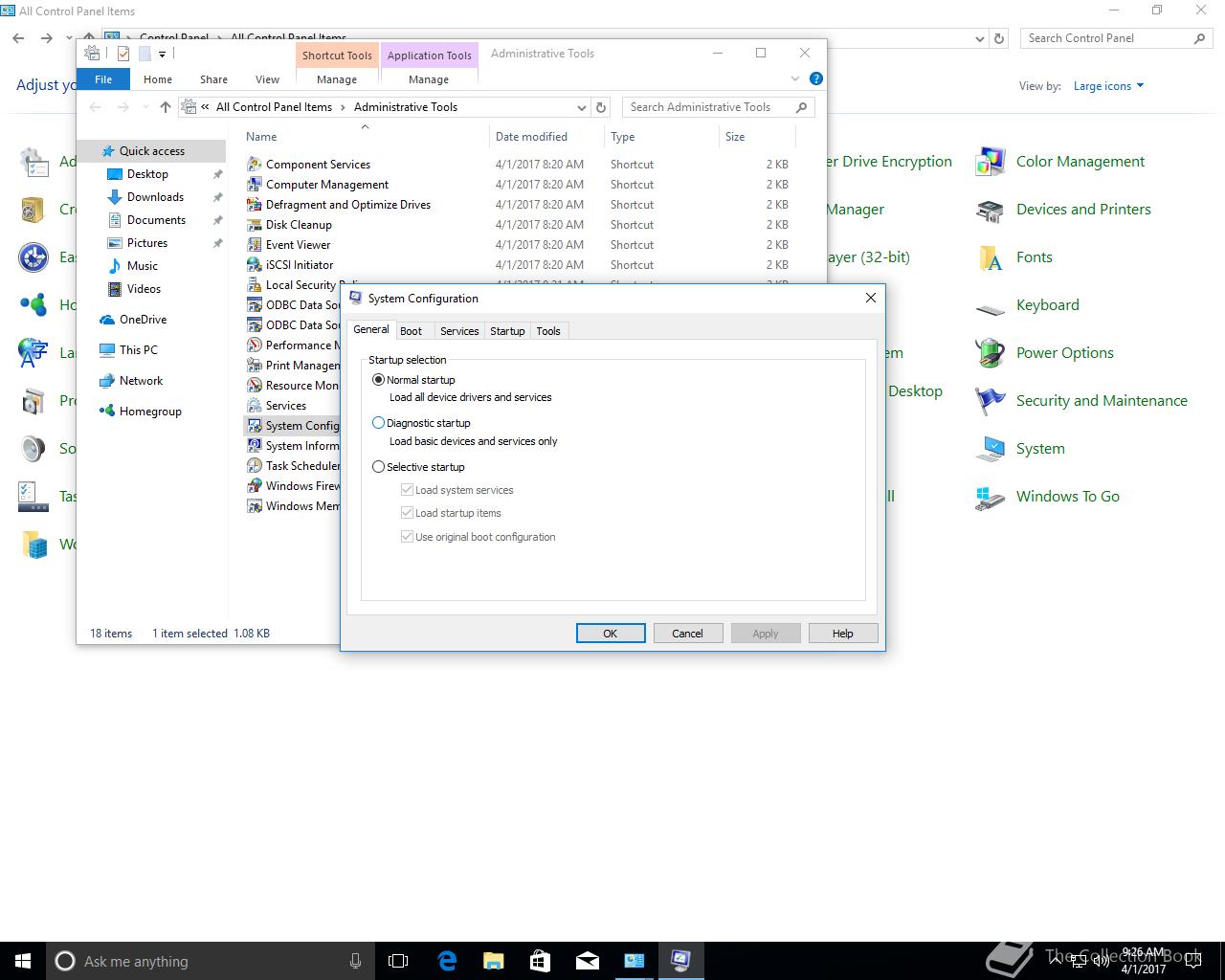The image size is (1225, 980).
Task: Open the Windows Store taskbar icon
Action: pos(540,961)
